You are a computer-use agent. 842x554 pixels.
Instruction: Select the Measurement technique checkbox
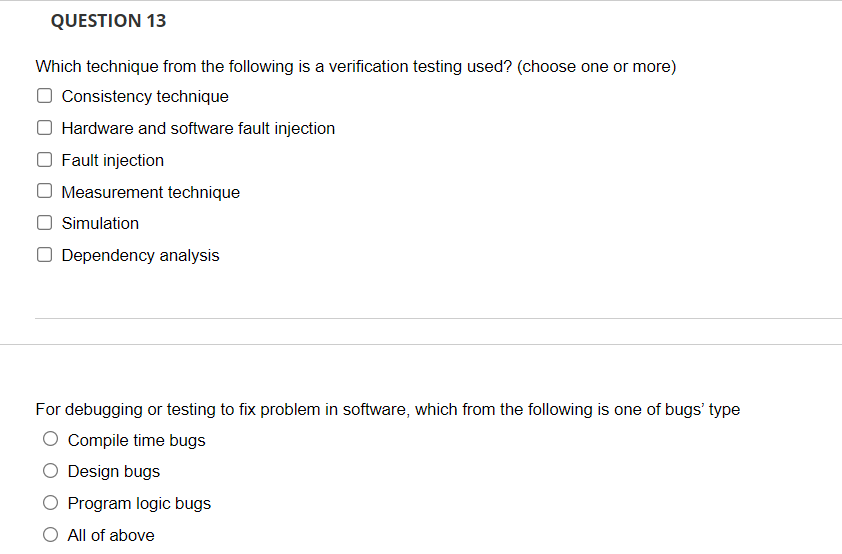click(45, 191)
